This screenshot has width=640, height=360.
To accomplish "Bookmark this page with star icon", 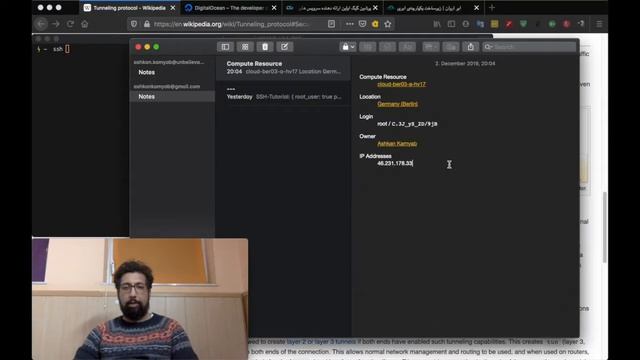I will point(388,24).
